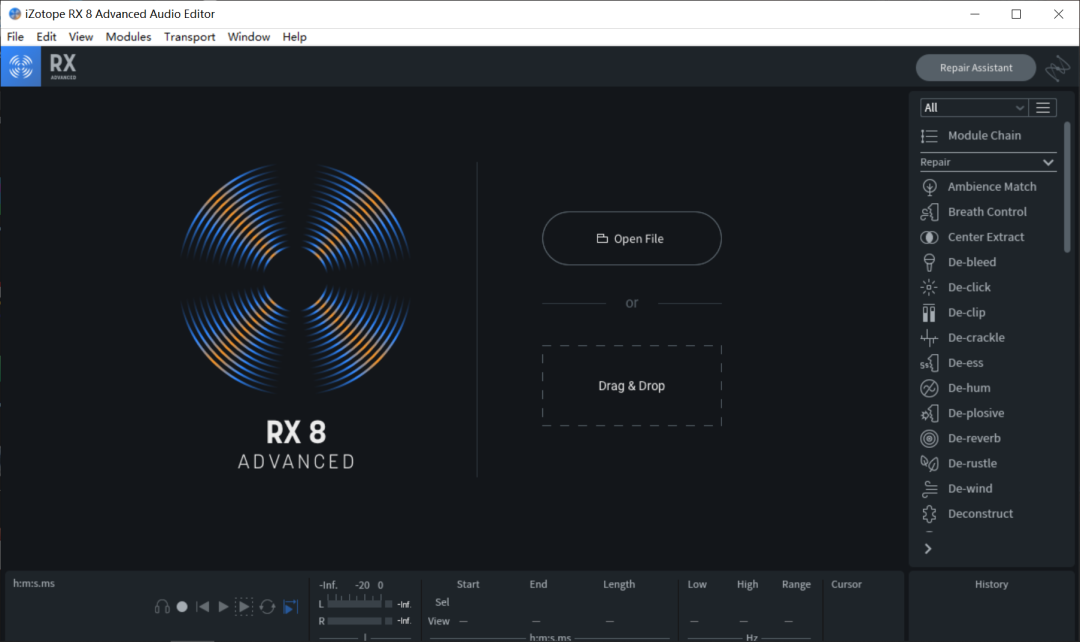Click the History panel header
The image size is (1080, 642).
991,584
